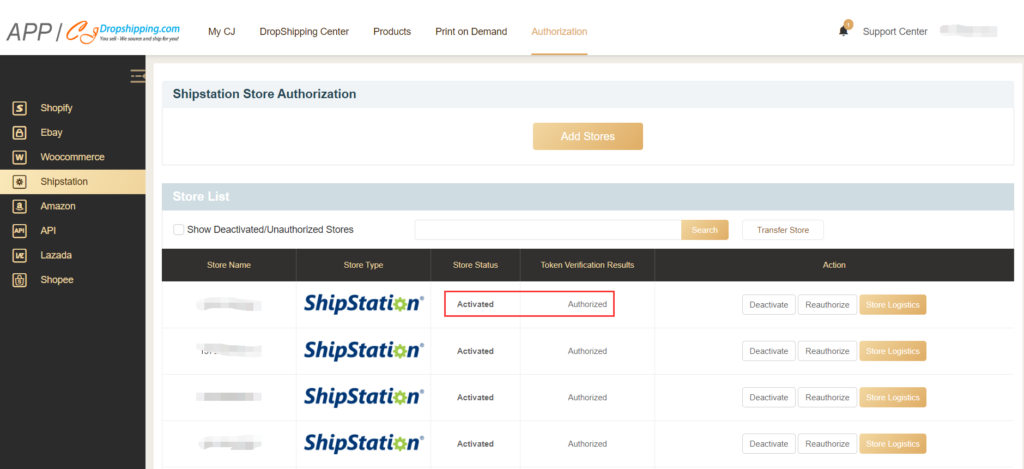Click ShipStation logo in third store row
This screenshot has width=1024, height=469.
[x=364, y=397]
